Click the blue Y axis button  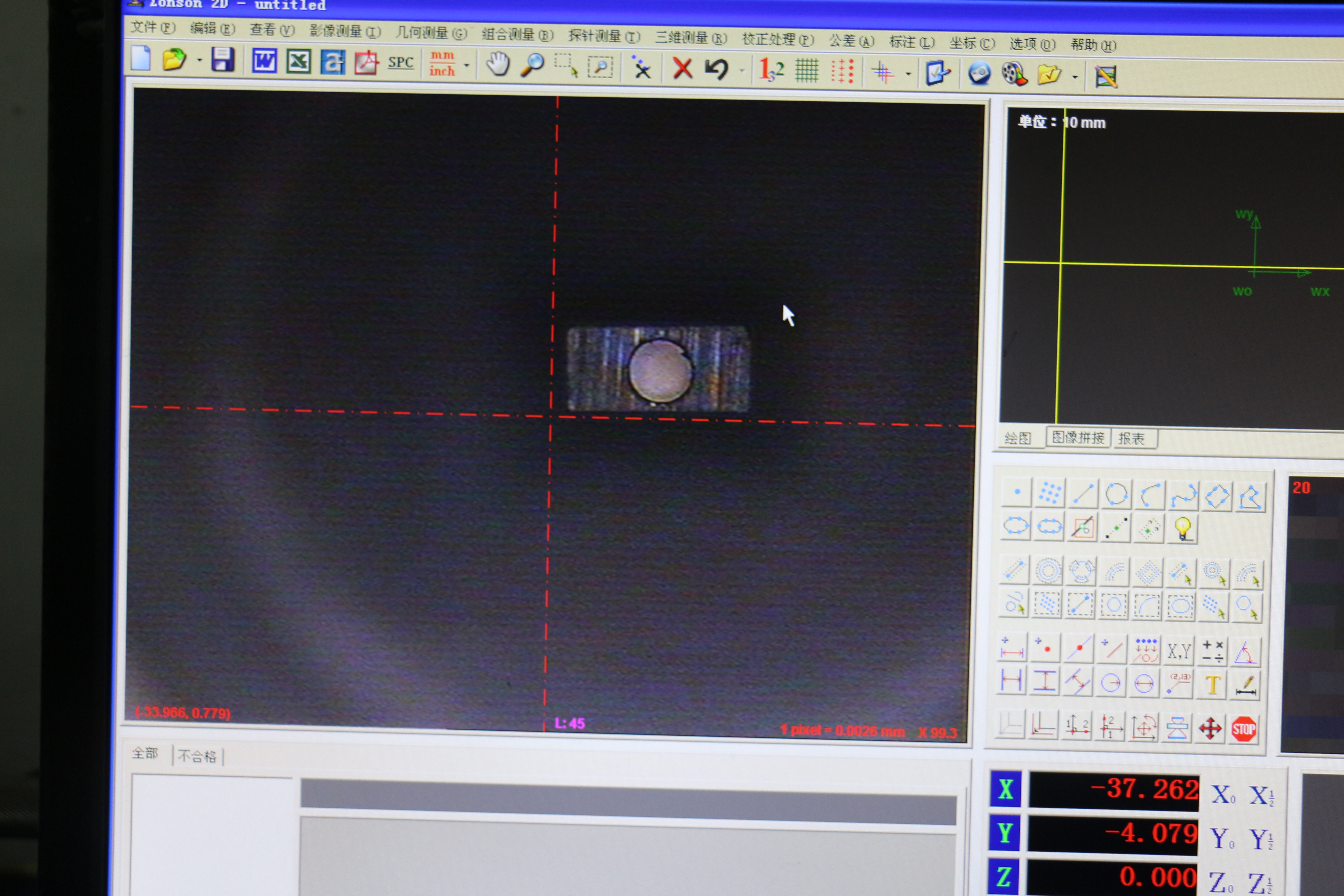(1005, 833)
